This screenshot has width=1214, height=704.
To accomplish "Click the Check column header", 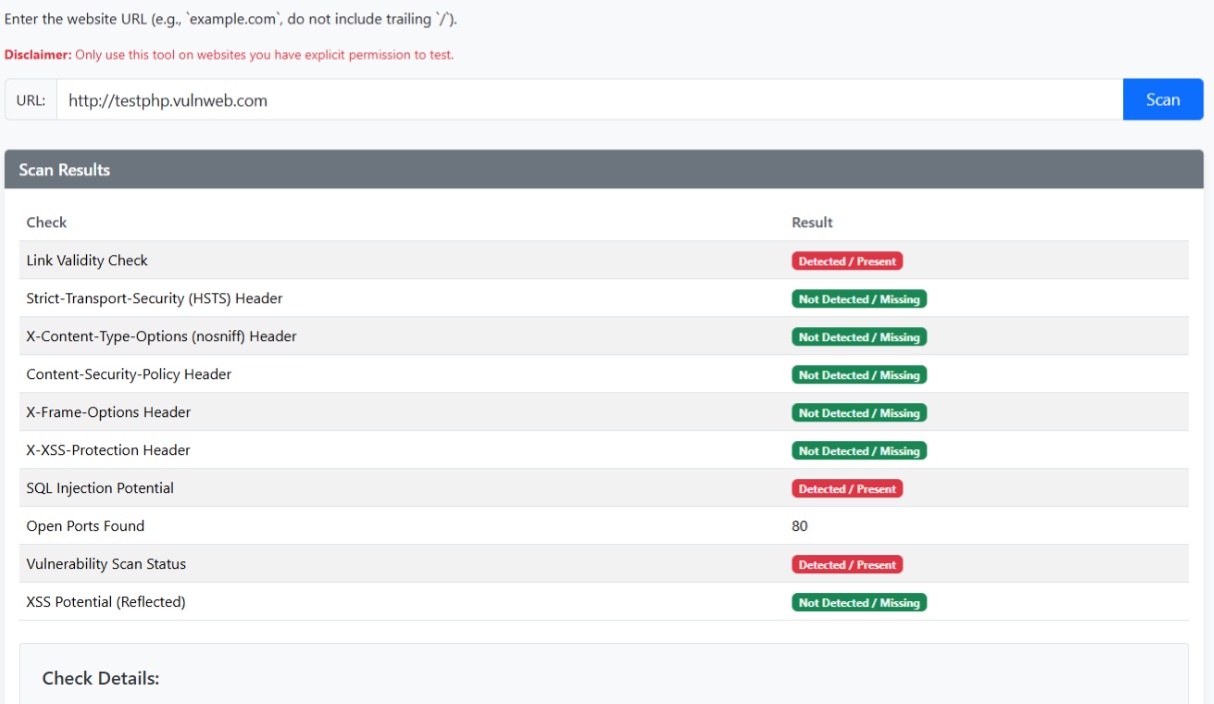I will coord(46,222).
